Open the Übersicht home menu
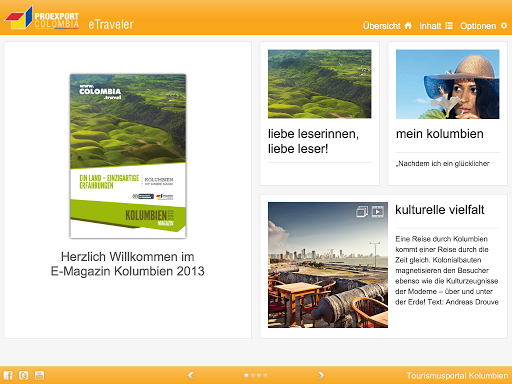Viewport: 512px width, 384px height. [x=387, y=26]
